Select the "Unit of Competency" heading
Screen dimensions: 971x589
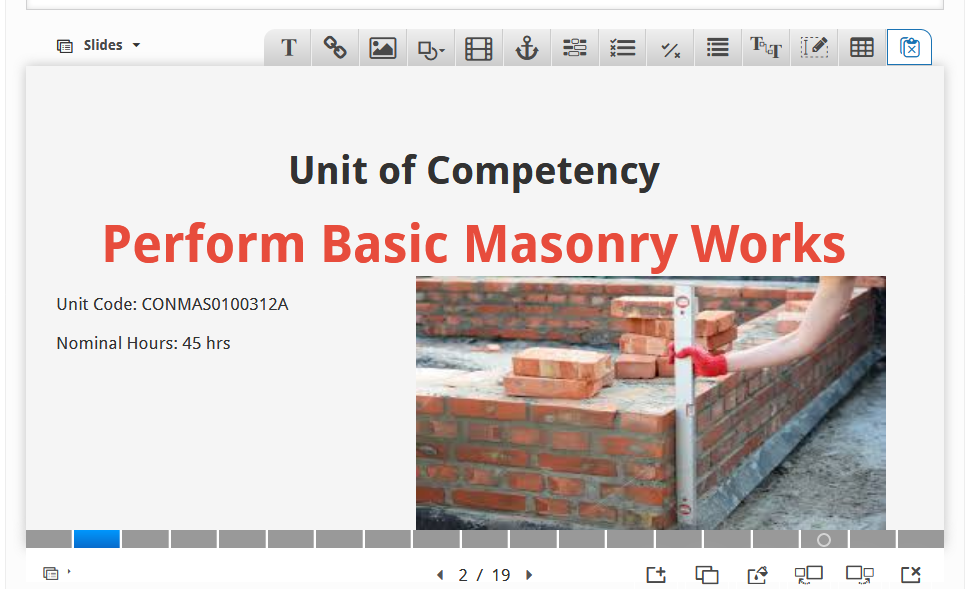coord(474,170)
